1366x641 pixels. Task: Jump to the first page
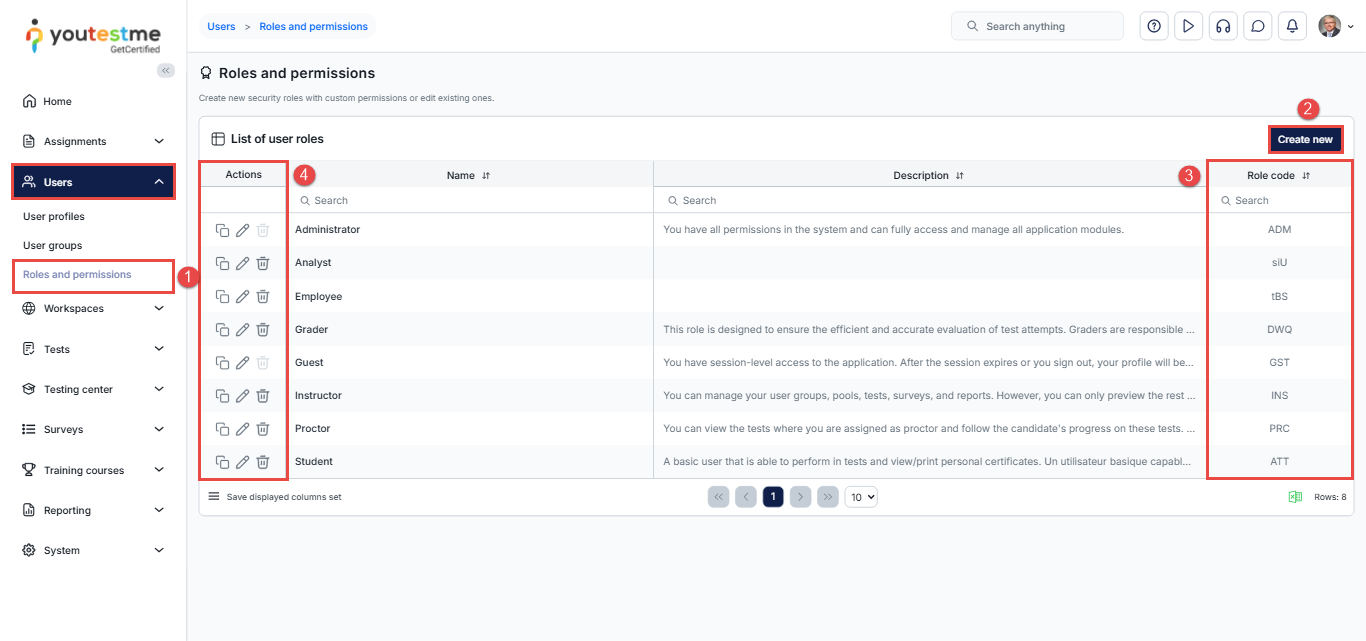pyautogui.click(x=718, y=497)
